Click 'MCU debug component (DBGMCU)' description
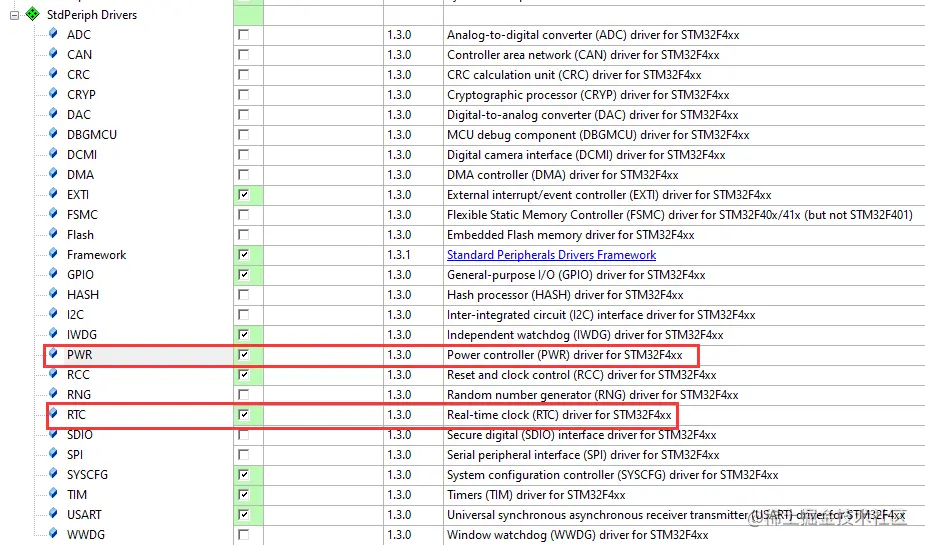 click(x=598, y=135)
